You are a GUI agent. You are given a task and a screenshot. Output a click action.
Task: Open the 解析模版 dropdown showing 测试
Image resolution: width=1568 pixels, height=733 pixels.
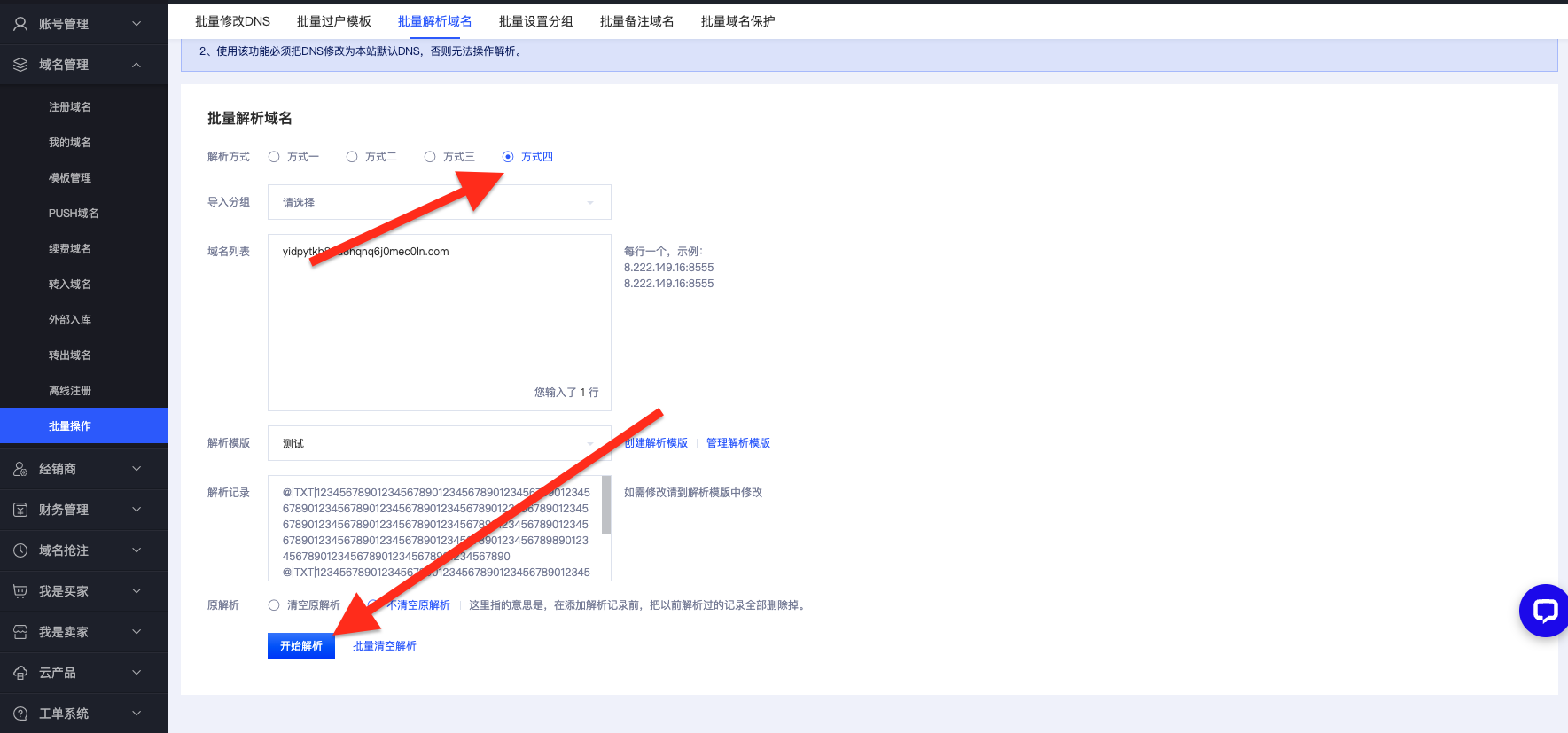(440, 443)
